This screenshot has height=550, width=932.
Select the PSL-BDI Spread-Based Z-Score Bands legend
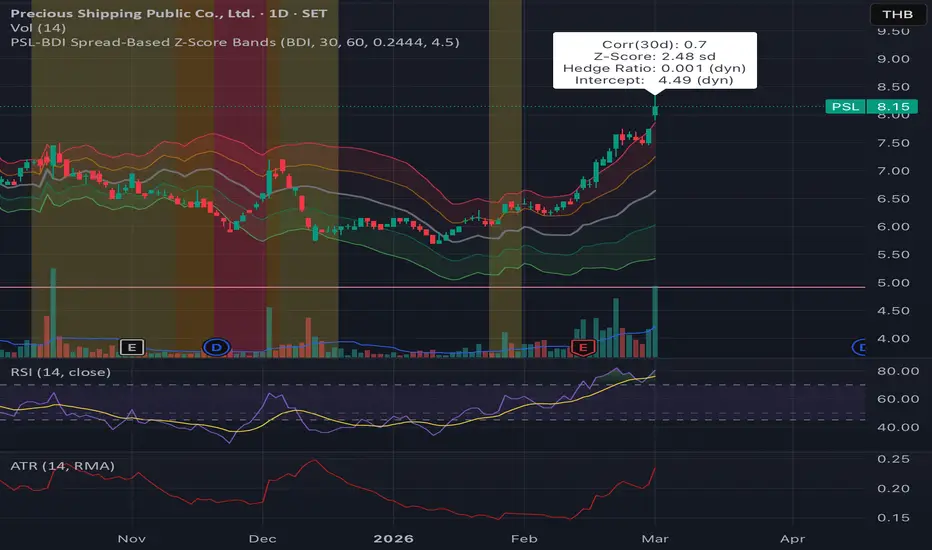(x=235, y=42)
